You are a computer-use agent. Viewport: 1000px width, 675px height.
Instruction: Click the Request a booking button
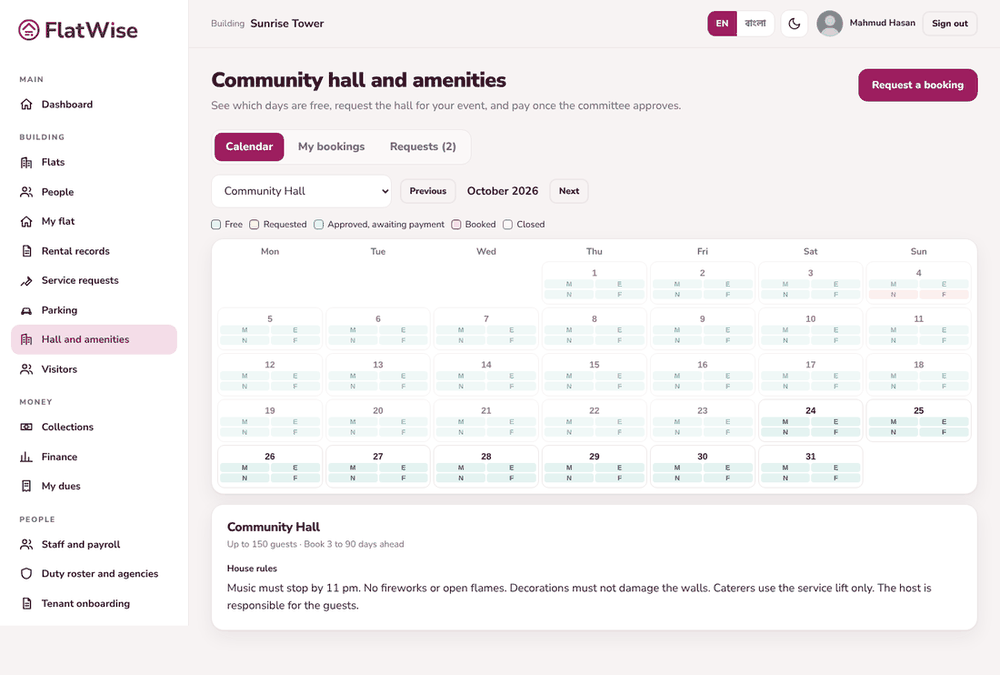tap(917, 85)
